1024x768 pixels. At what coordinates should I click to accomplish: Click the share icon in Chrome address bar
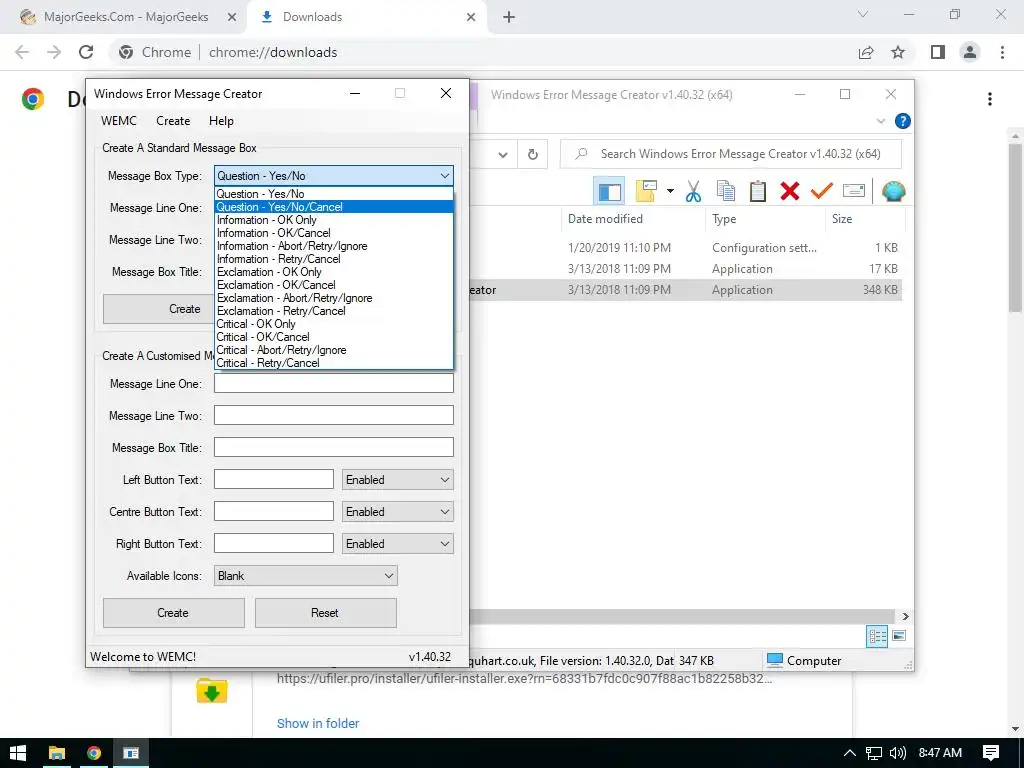coord(866,52)
